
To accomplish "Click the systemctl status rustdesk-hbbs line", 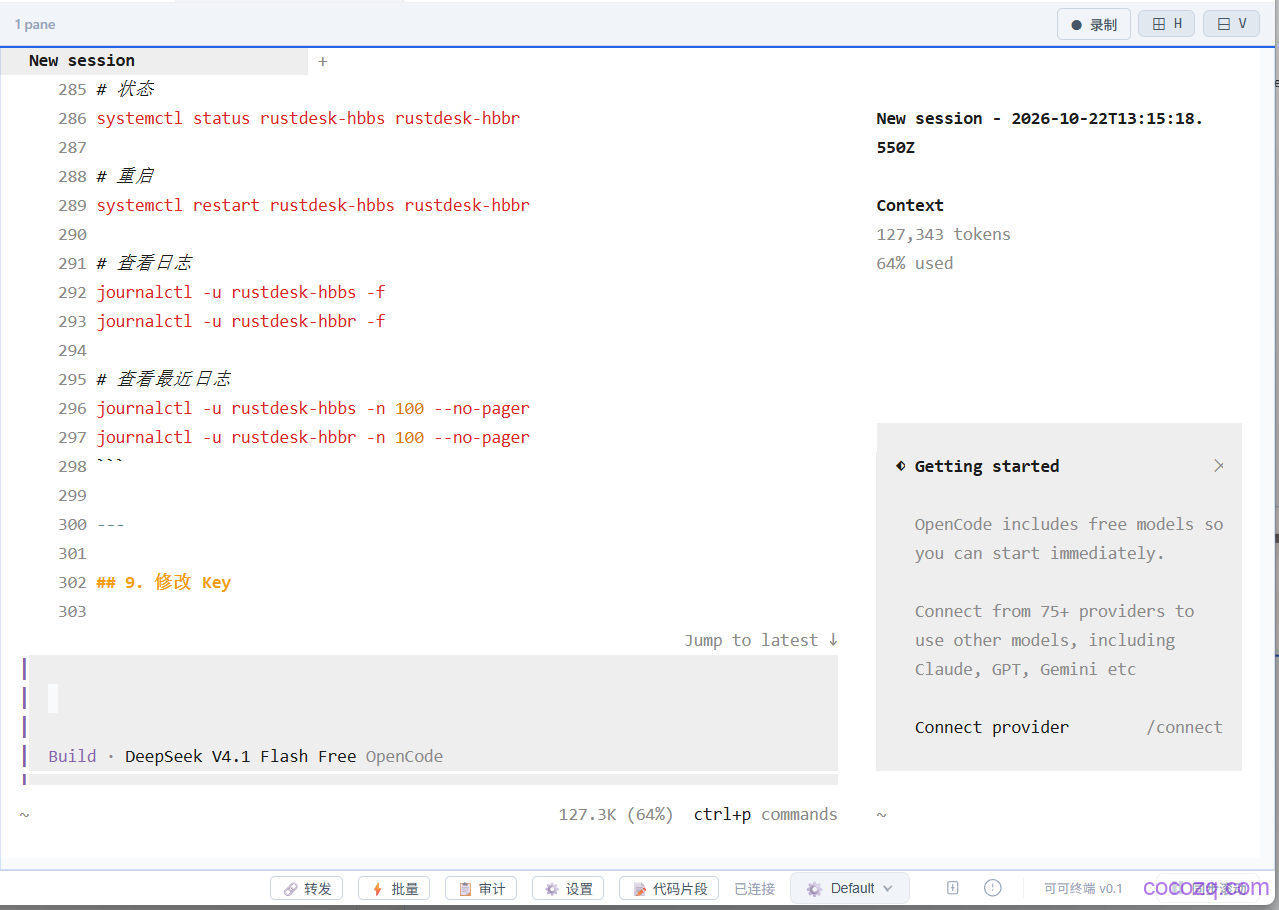I will (308, 118).
